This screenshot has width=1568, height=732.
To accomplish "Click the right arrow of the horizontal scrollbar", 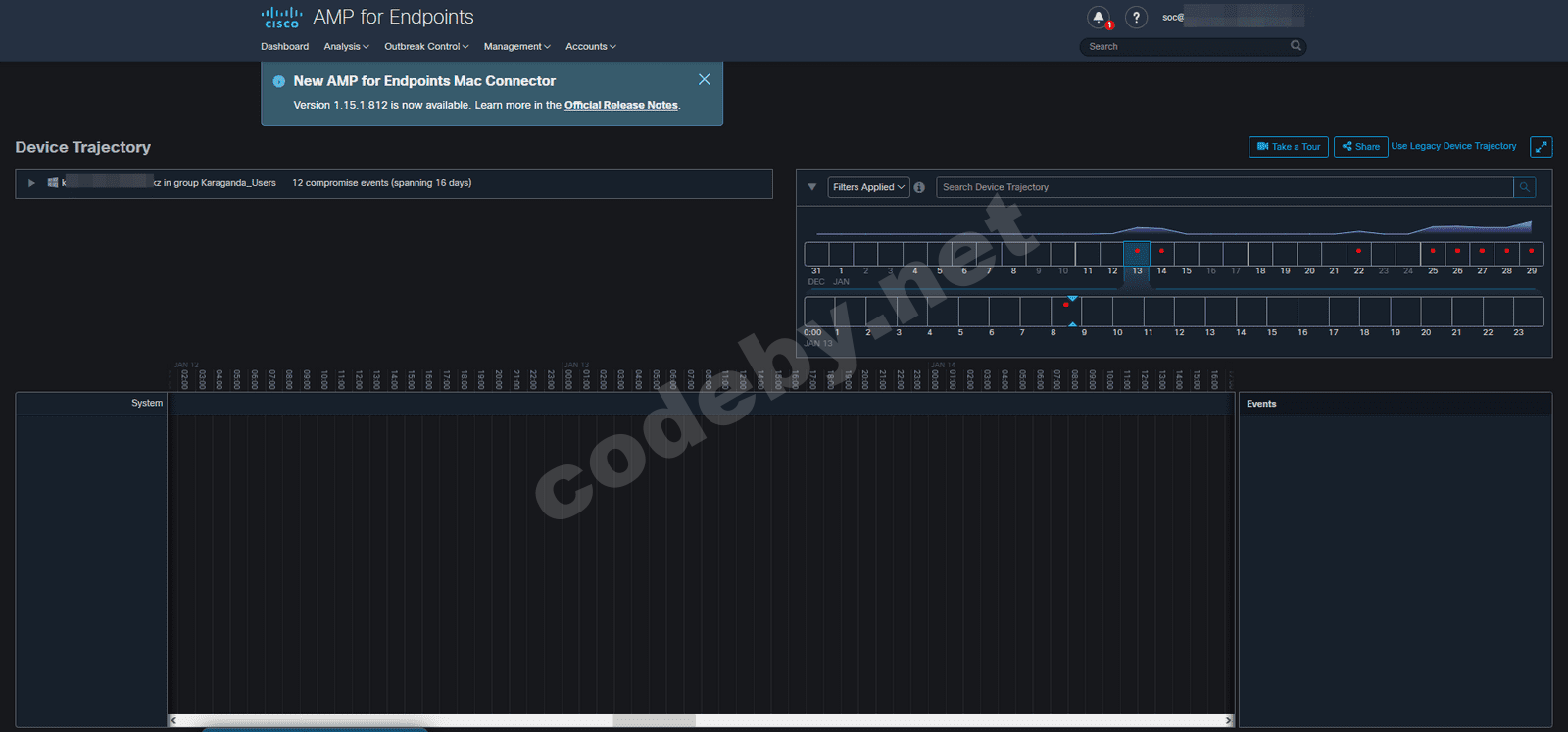I will click(1228, 720).
